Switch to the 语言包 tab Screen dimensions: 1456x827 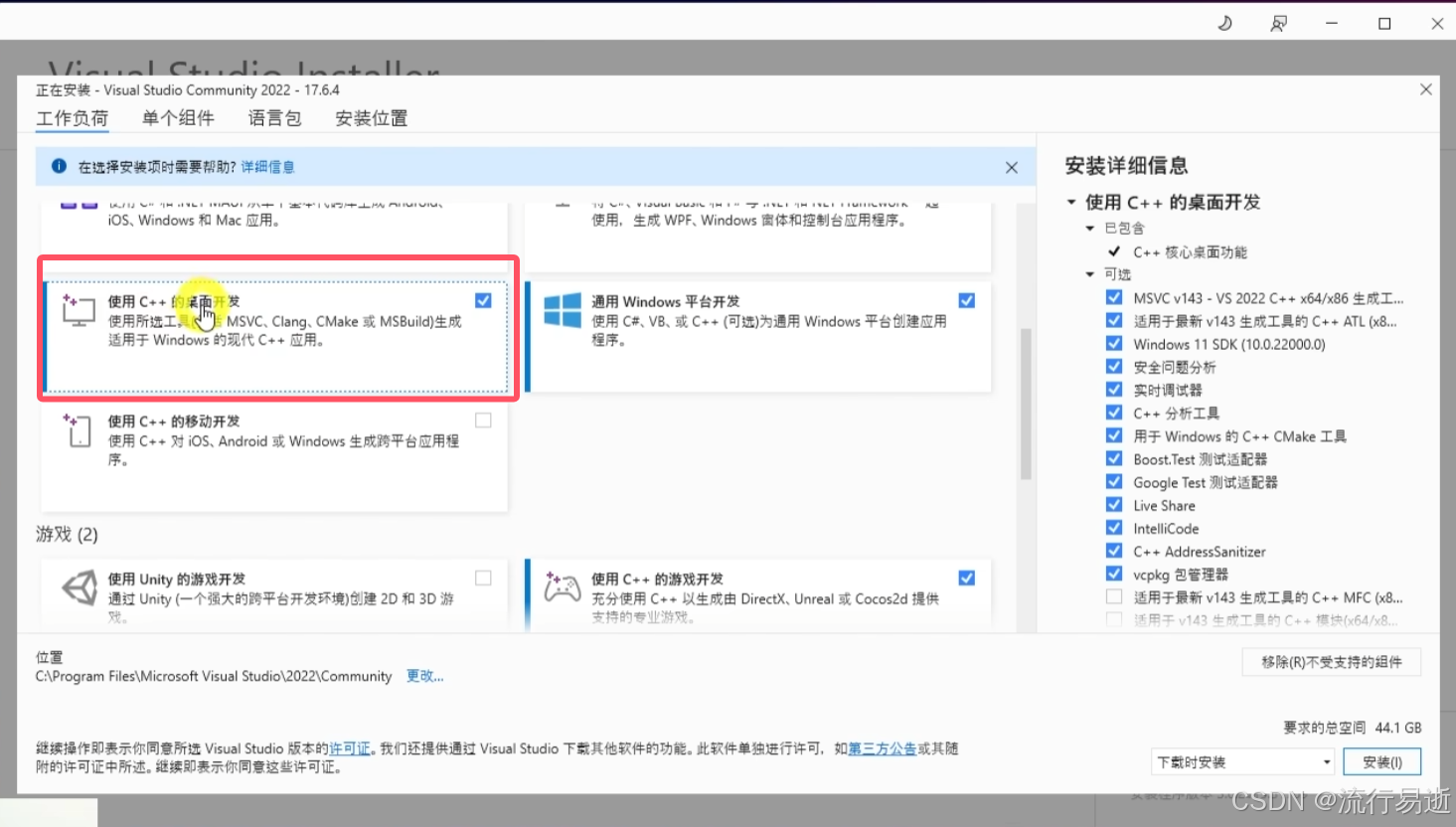click(x=275, y=118)
